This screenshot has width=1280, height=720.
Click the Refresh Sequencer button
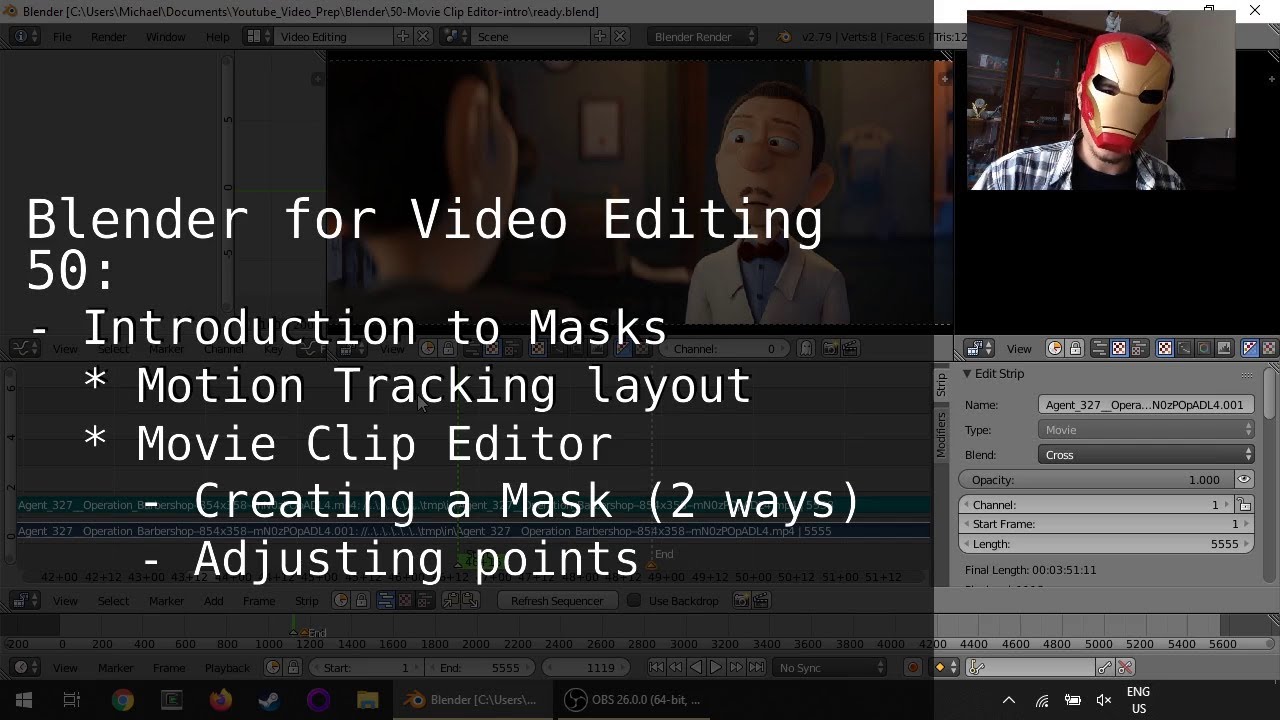(x=557, y=601)
